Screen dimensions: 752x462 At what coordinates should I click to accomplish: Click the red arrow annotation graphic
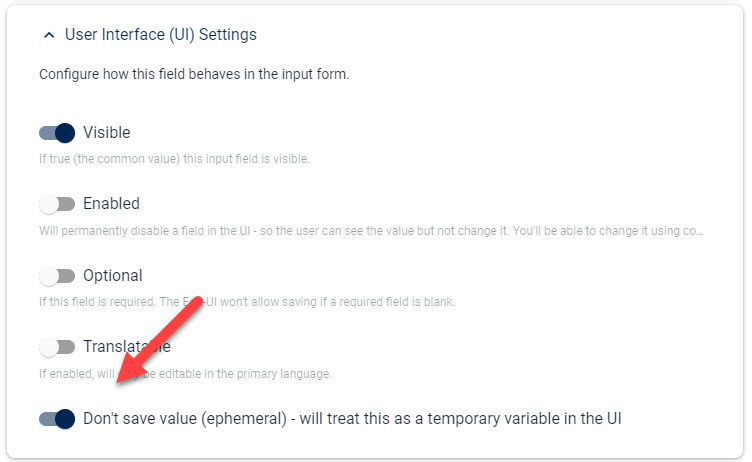pos(160,340)
